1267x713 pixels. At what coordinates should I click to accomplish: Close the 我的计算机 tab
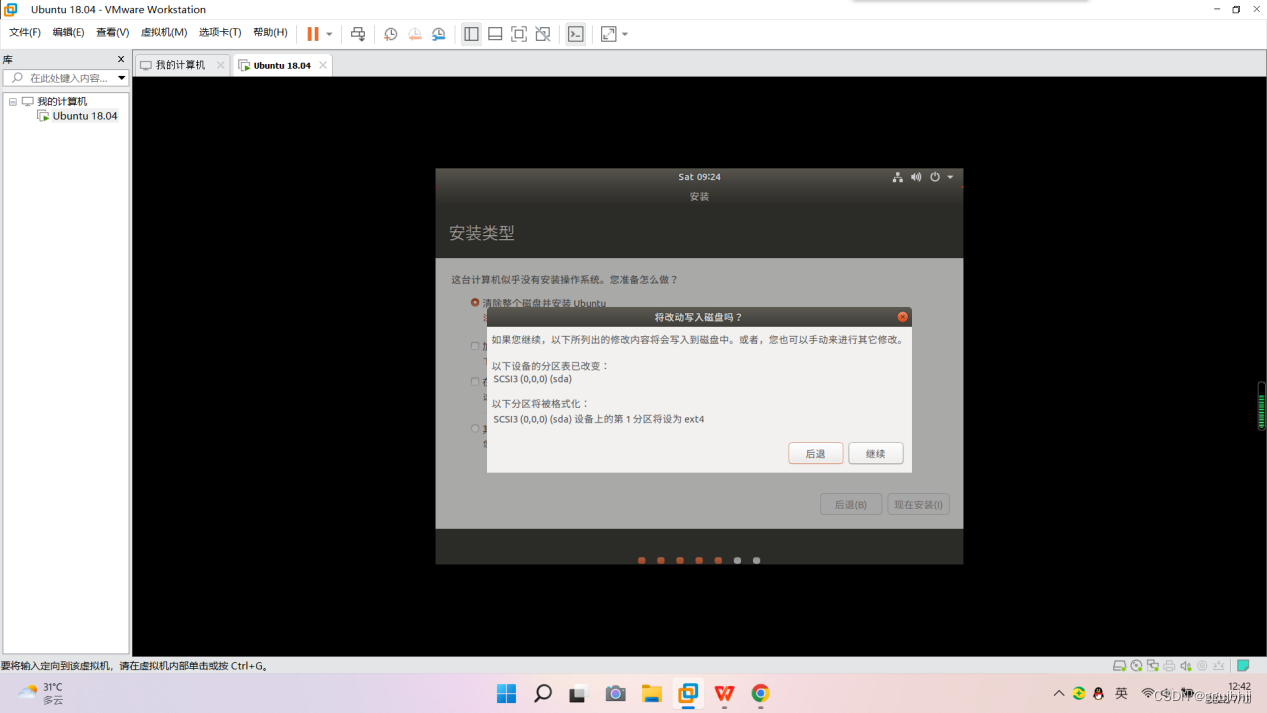[x=221, y=65]
